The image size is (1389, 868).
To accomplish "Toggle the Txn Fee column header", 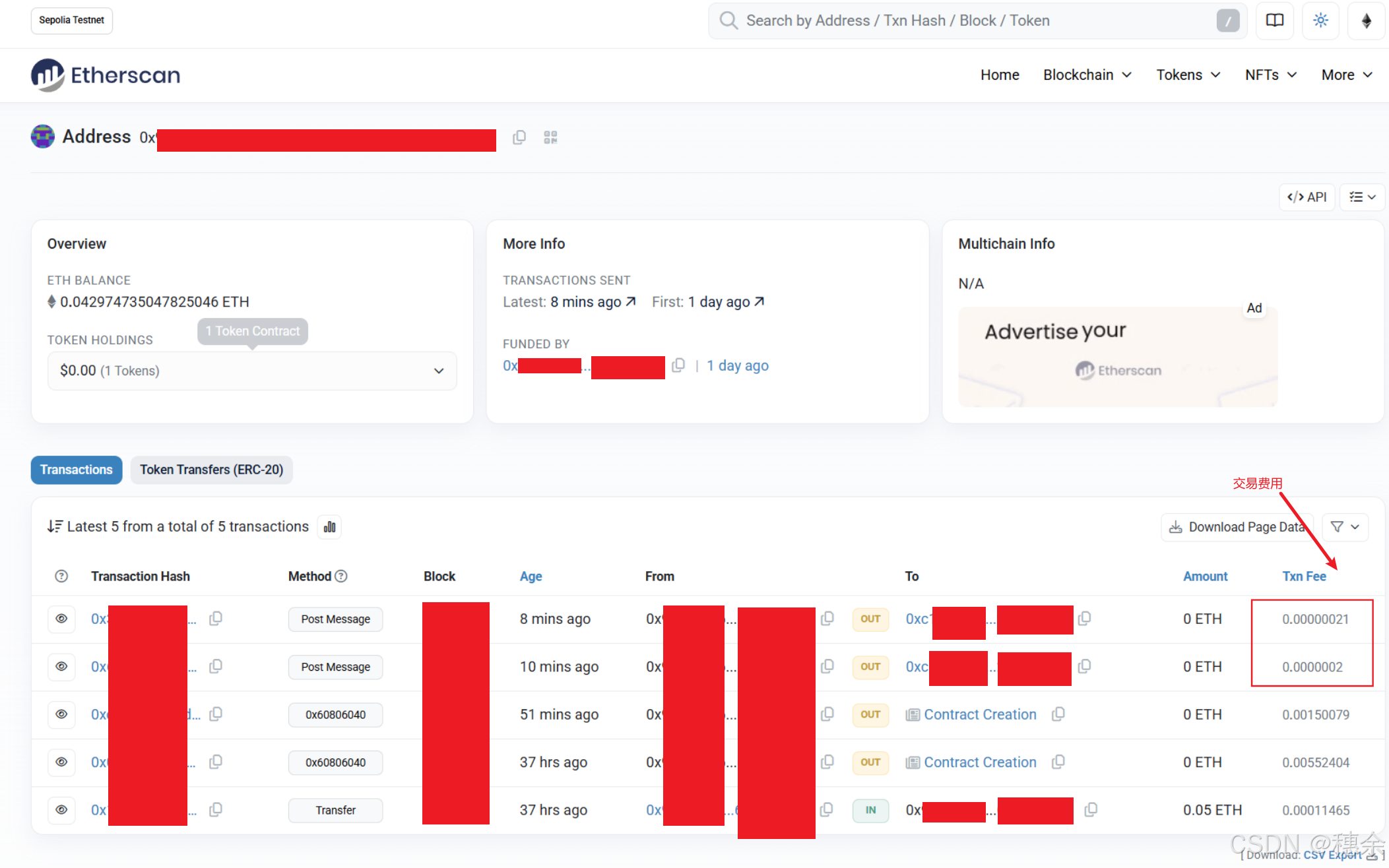I will click(x=1304, y=576).
